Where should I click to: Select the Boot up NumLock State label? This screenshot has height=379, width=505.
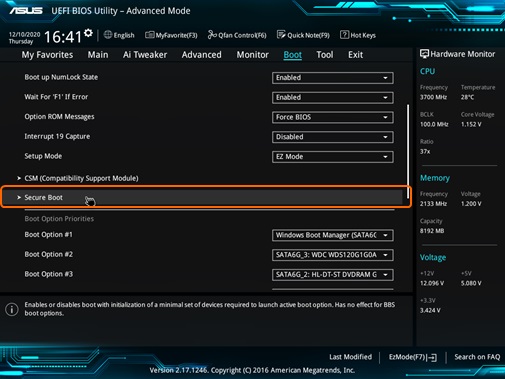(x=61, y=77)
